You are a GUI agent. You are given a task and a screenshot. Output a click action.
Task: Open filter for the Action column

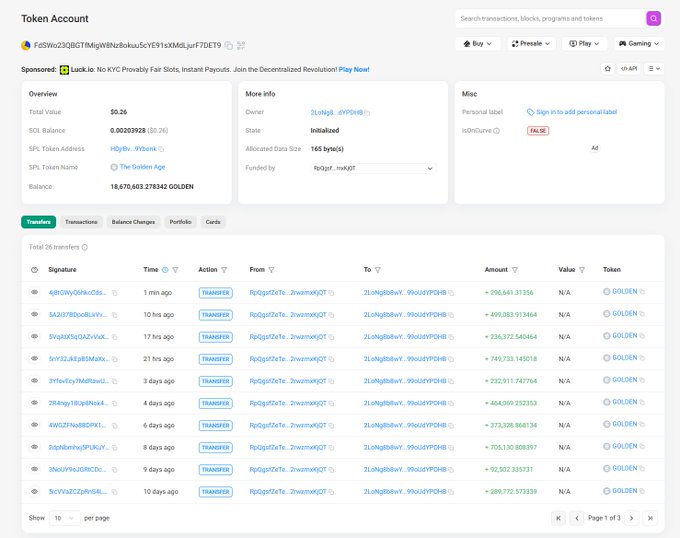224,270
